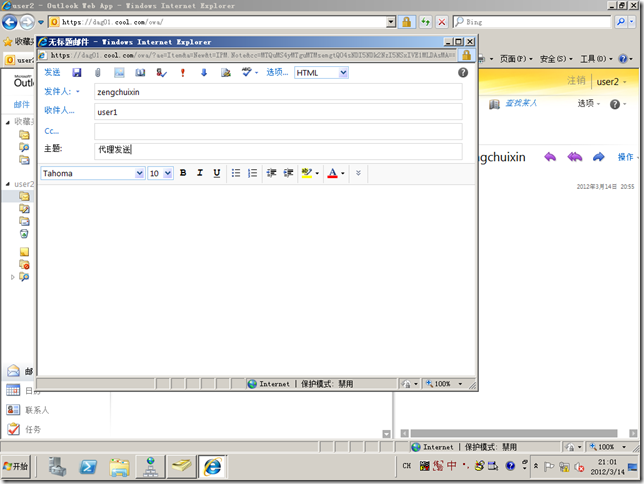
Task: Open the HTML message format dropdown
Action: click(321, 72)
